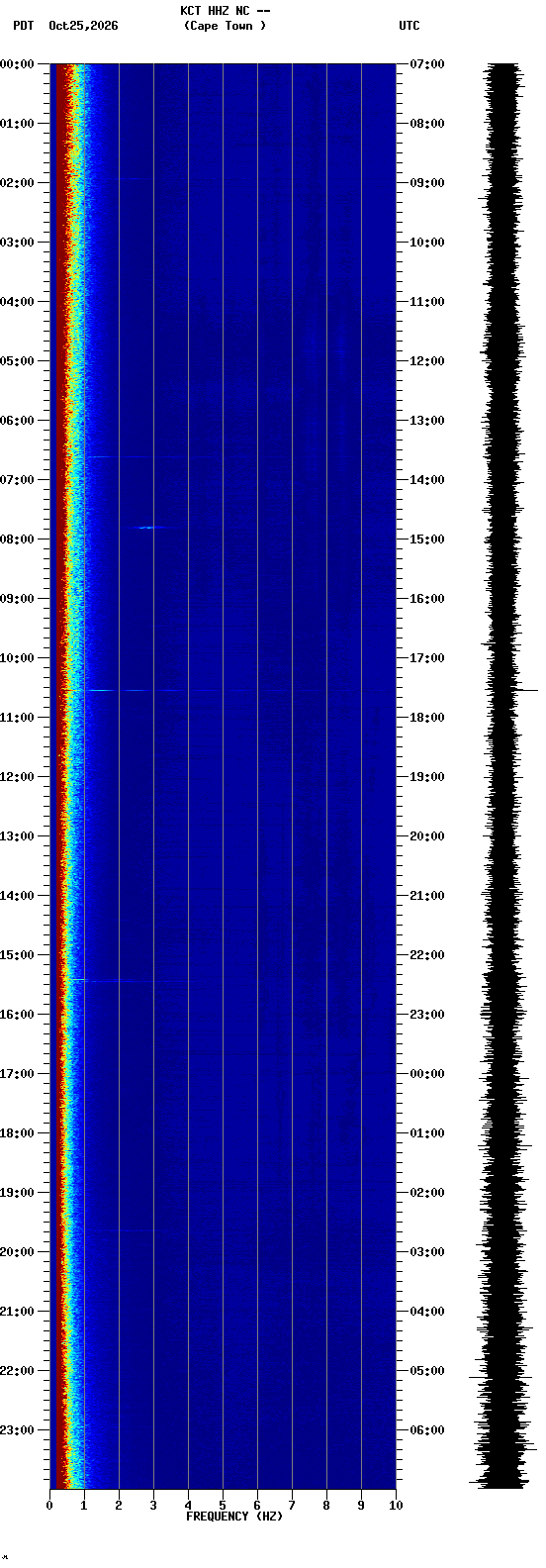Image resolution: width=546 pixels, height=1568 pixels.
Task: Click the station title 'KCT HHZ NC --'
Action: tap(226, 11)
